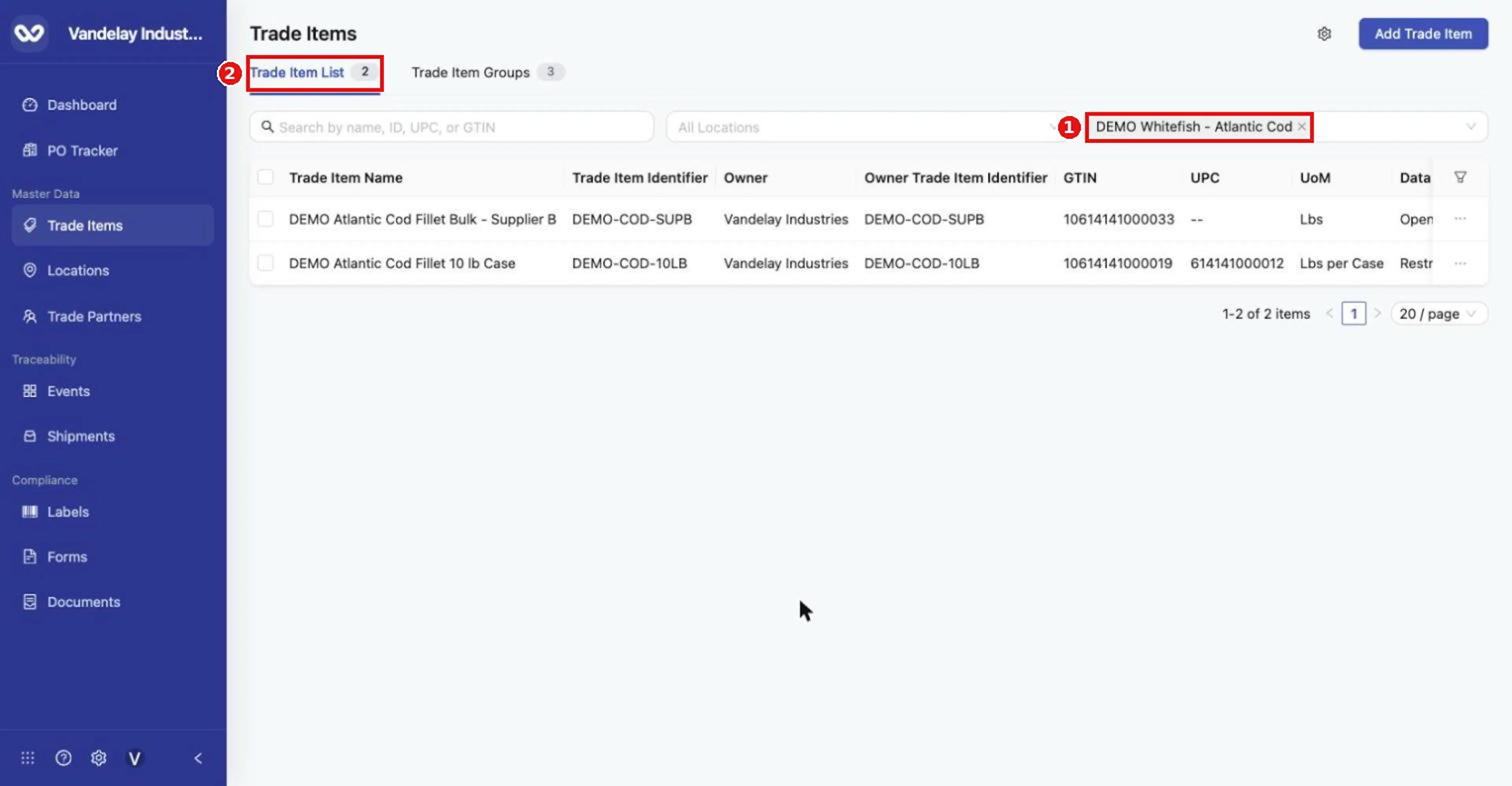Click the Lbs per Case cell
This screenshot has height=786, width=1512.
[1341, 263]
